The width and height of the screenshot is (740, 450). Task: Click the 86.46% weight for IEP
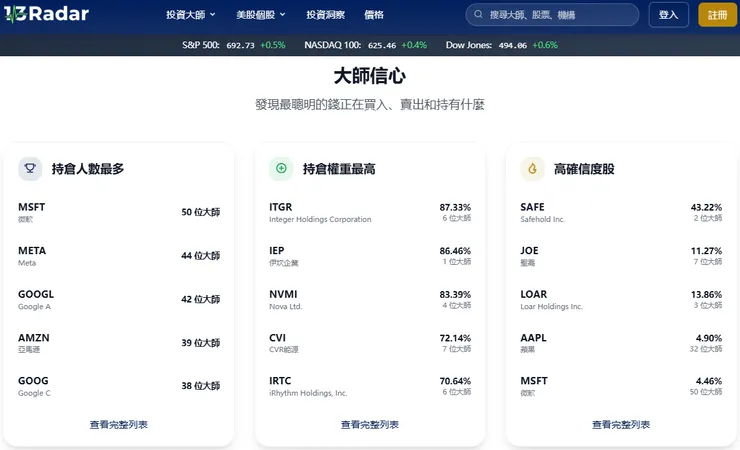(455, 250)
